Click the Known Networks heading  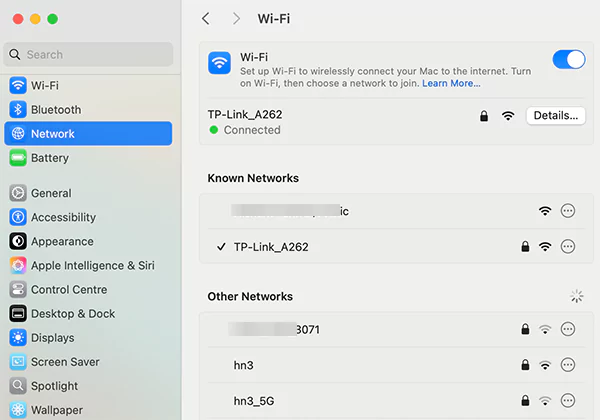(x=253, y=178)
